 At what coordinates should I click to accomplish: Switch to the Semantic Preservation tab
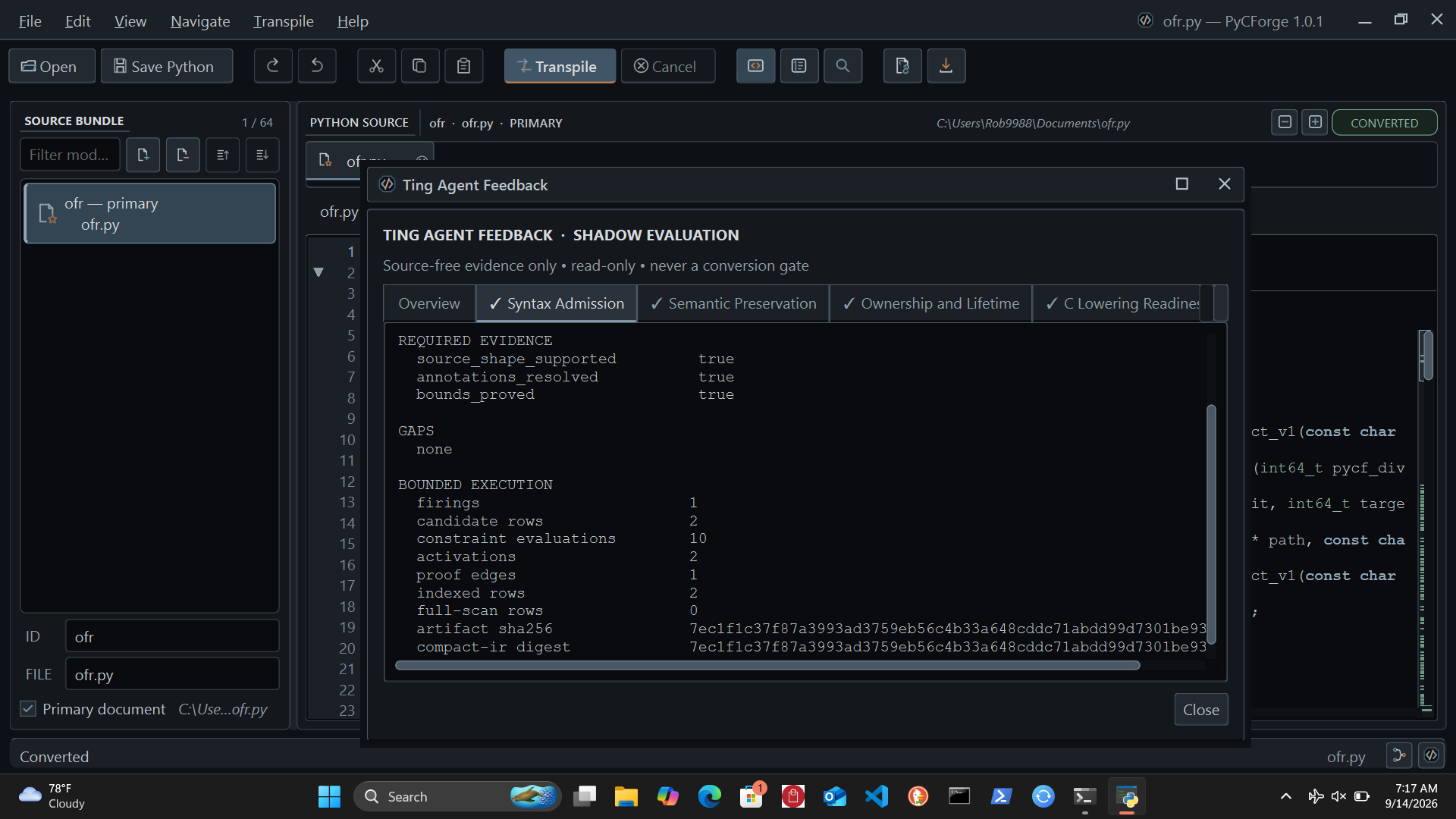733,303
